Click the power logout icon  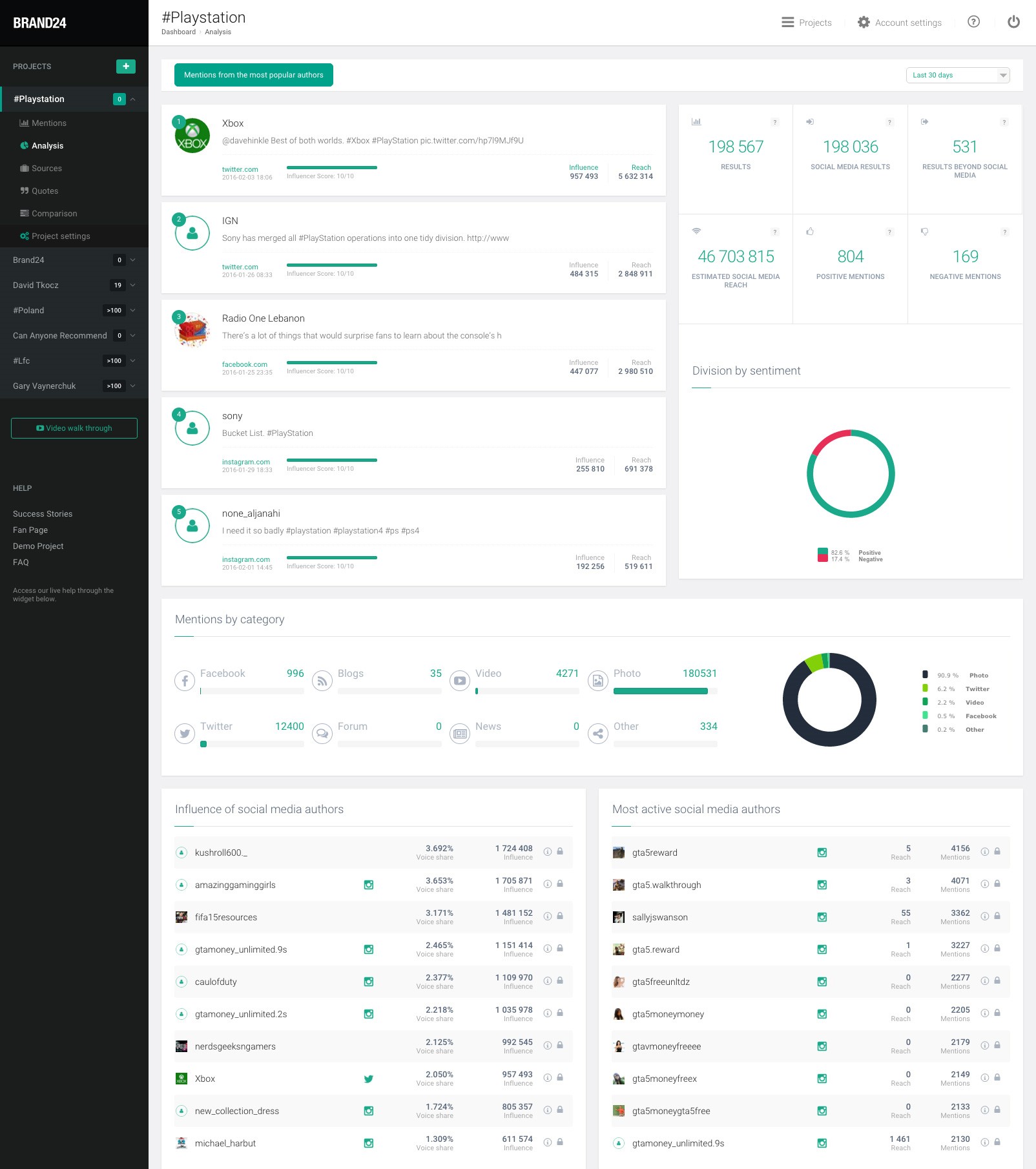1013,23
